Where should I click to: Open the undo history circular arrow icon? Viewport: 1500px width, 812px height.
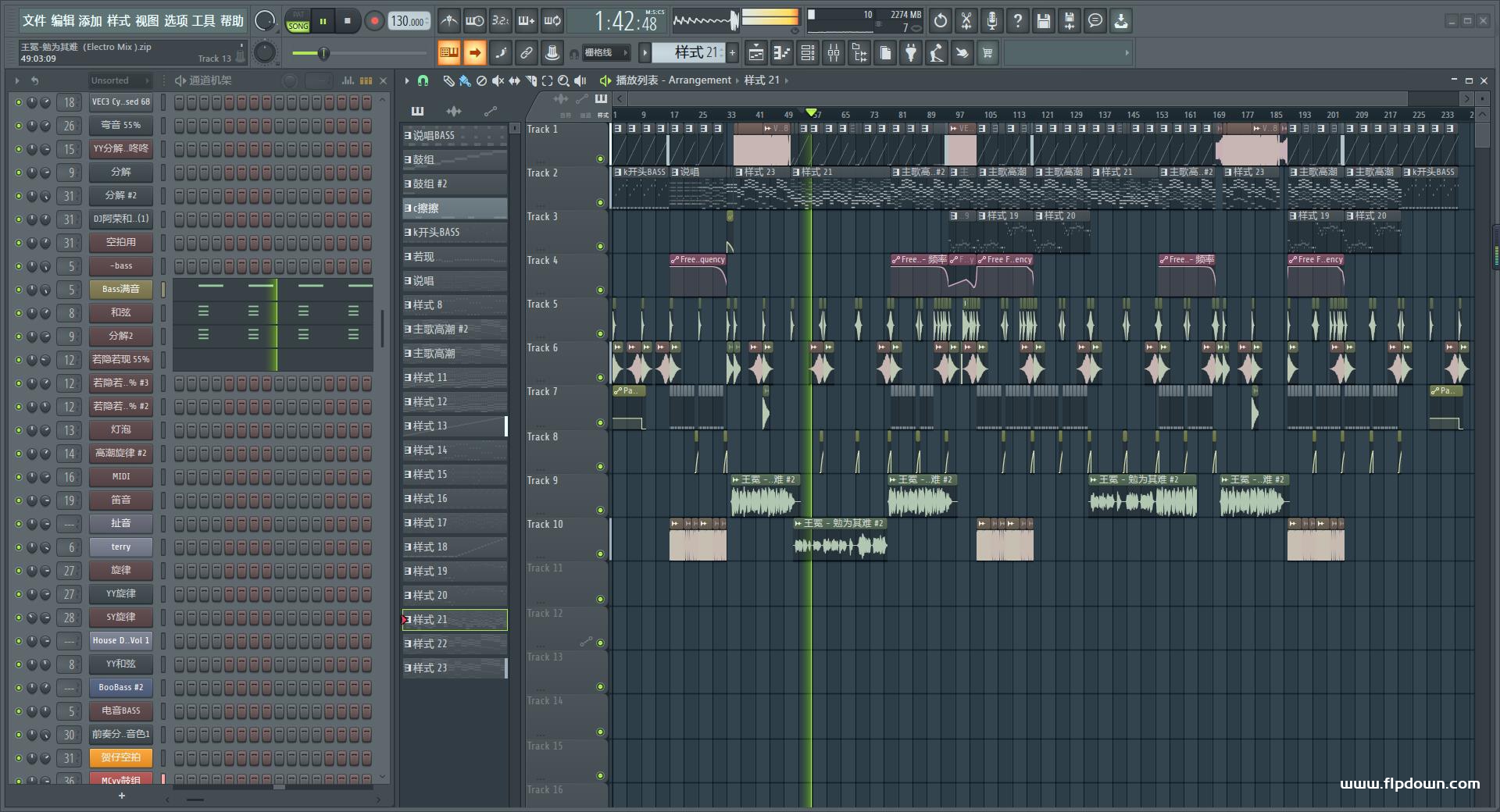[941, 21]
